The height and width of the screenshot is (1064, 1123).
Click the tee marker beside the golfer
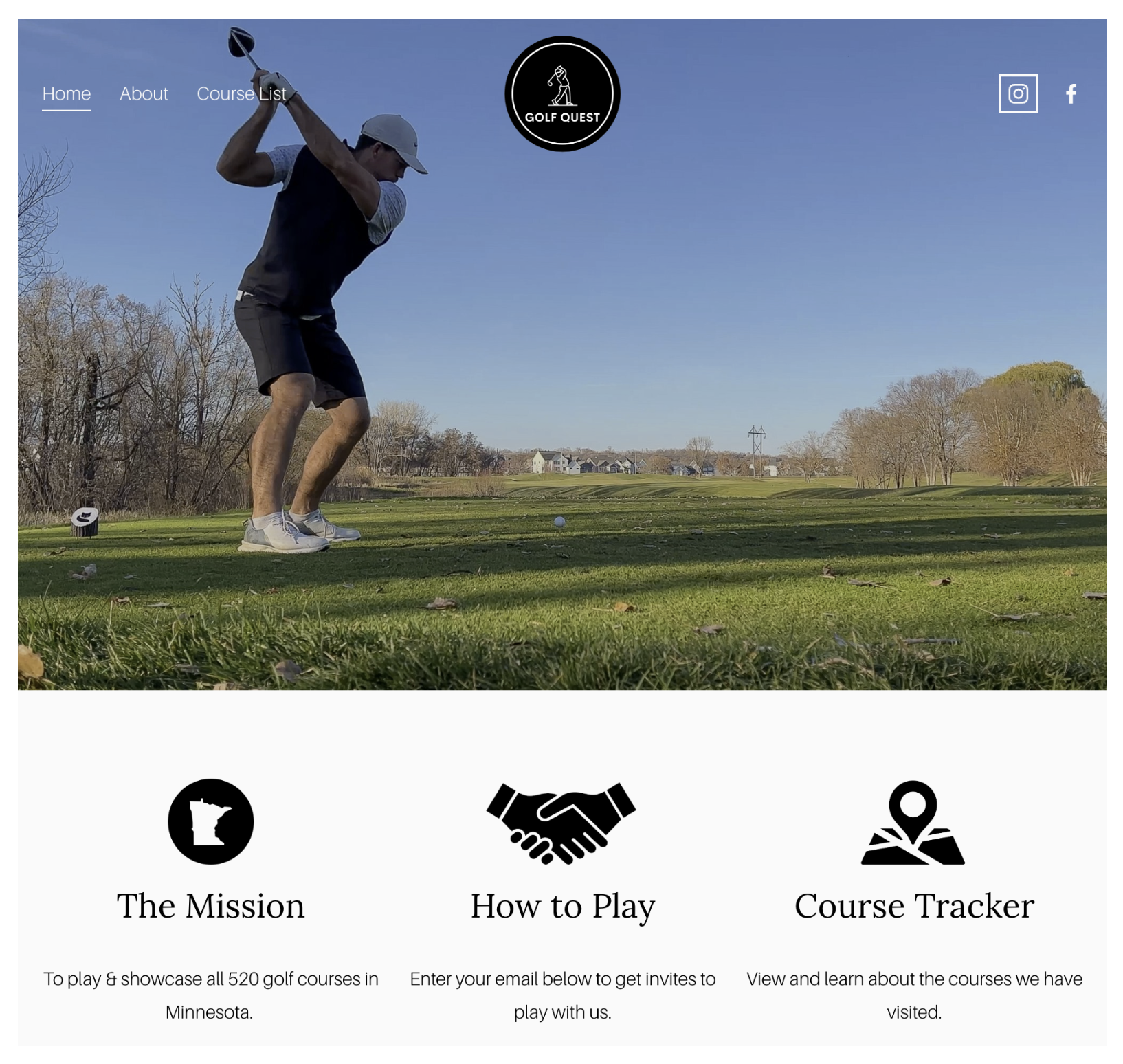(85, 522)
